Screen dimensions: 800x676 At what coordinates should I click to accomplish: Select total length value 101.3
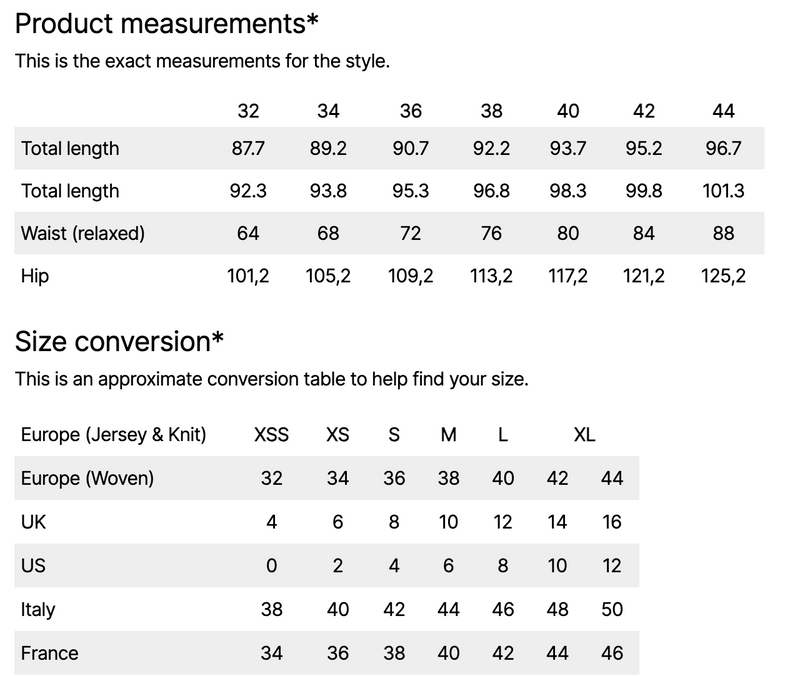(x=723, y=191)
